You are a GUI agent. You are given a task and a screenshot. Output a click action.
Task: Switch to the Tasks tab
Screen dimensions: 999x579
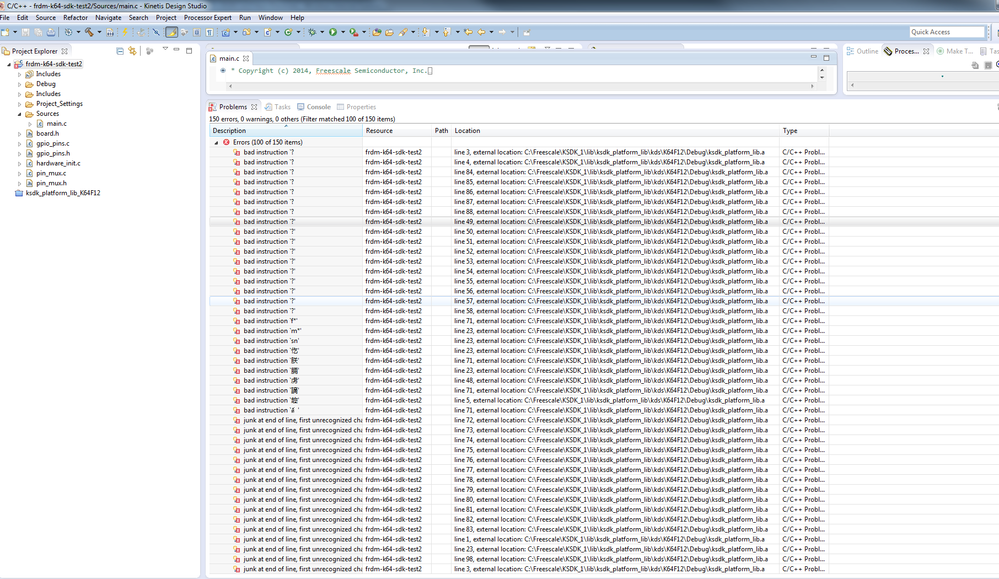tap(278, 107)
